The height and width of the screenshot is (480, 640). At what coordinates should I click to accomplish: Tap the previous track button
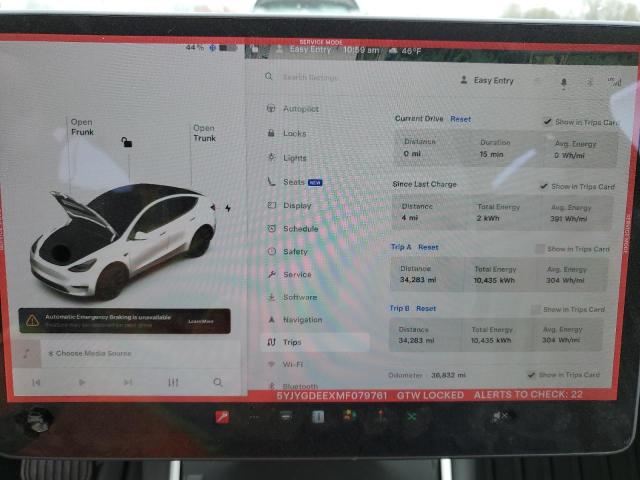pyautogui.click(x=36, y=382)
